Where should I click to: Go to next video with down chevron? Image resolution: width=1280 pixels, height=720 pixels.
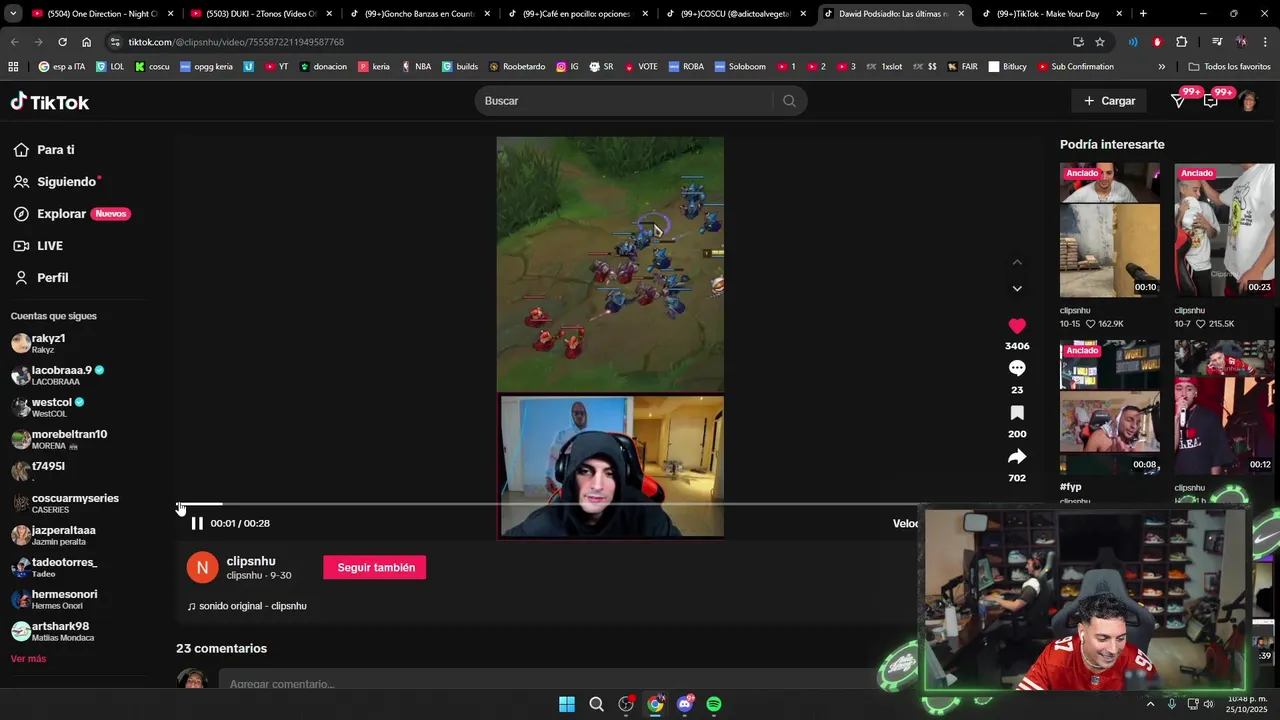1017,288
